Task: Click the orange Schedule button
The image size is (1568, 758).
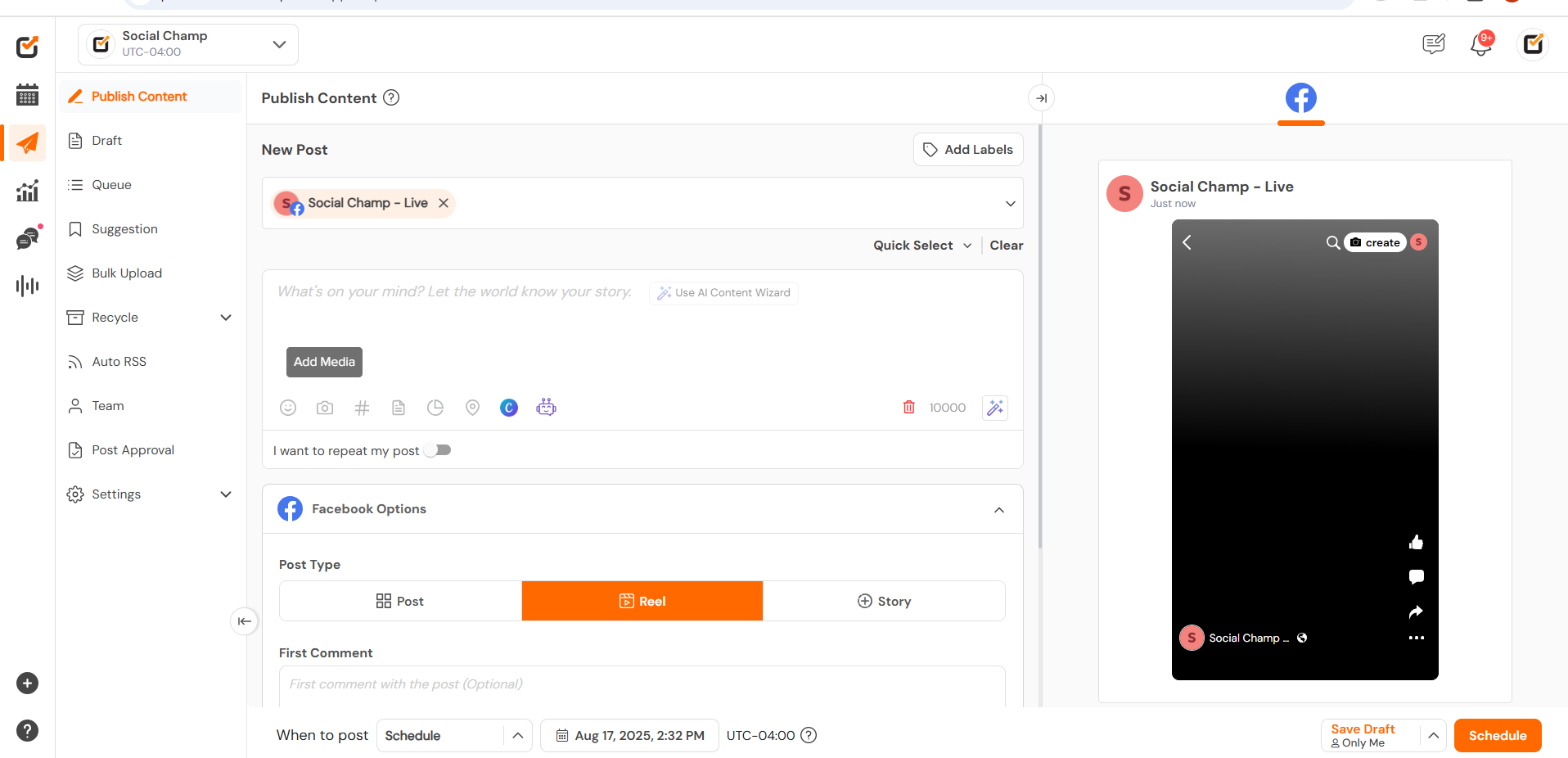Action: pos(1498,735)
